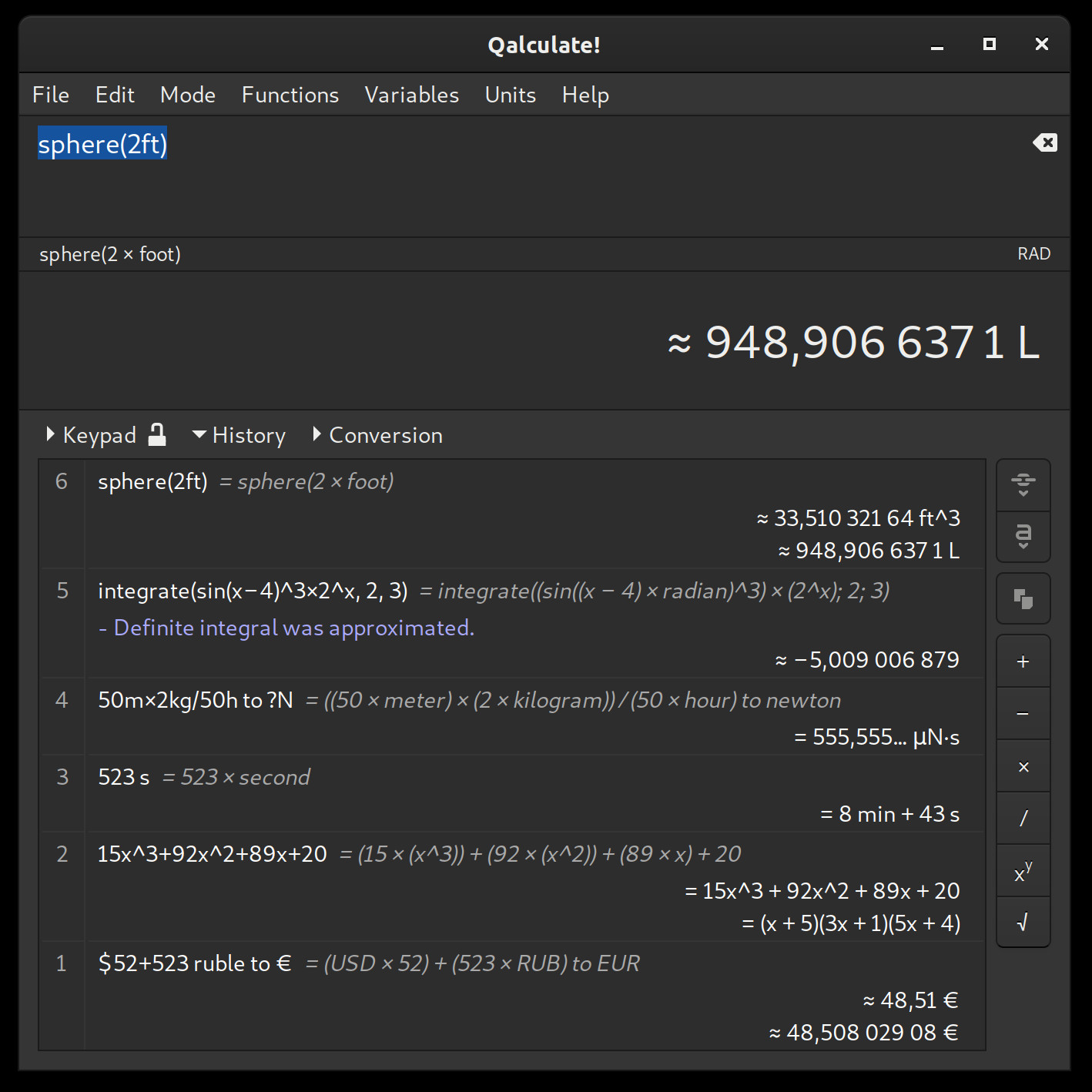Viewport: 1092px width, 1092px height.
Task: Open the Functions menu
Action: (x=290, y=95)
